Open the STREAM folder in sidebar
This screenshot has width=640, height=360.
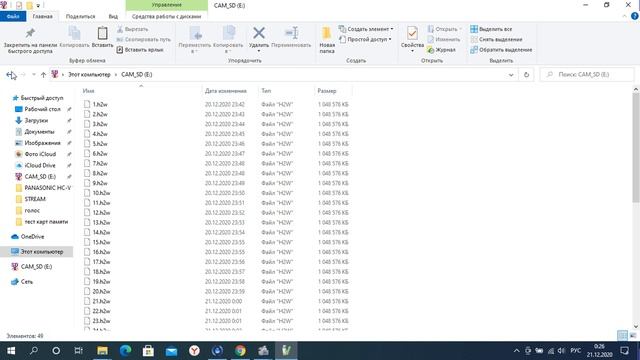[x=30, y=199]
